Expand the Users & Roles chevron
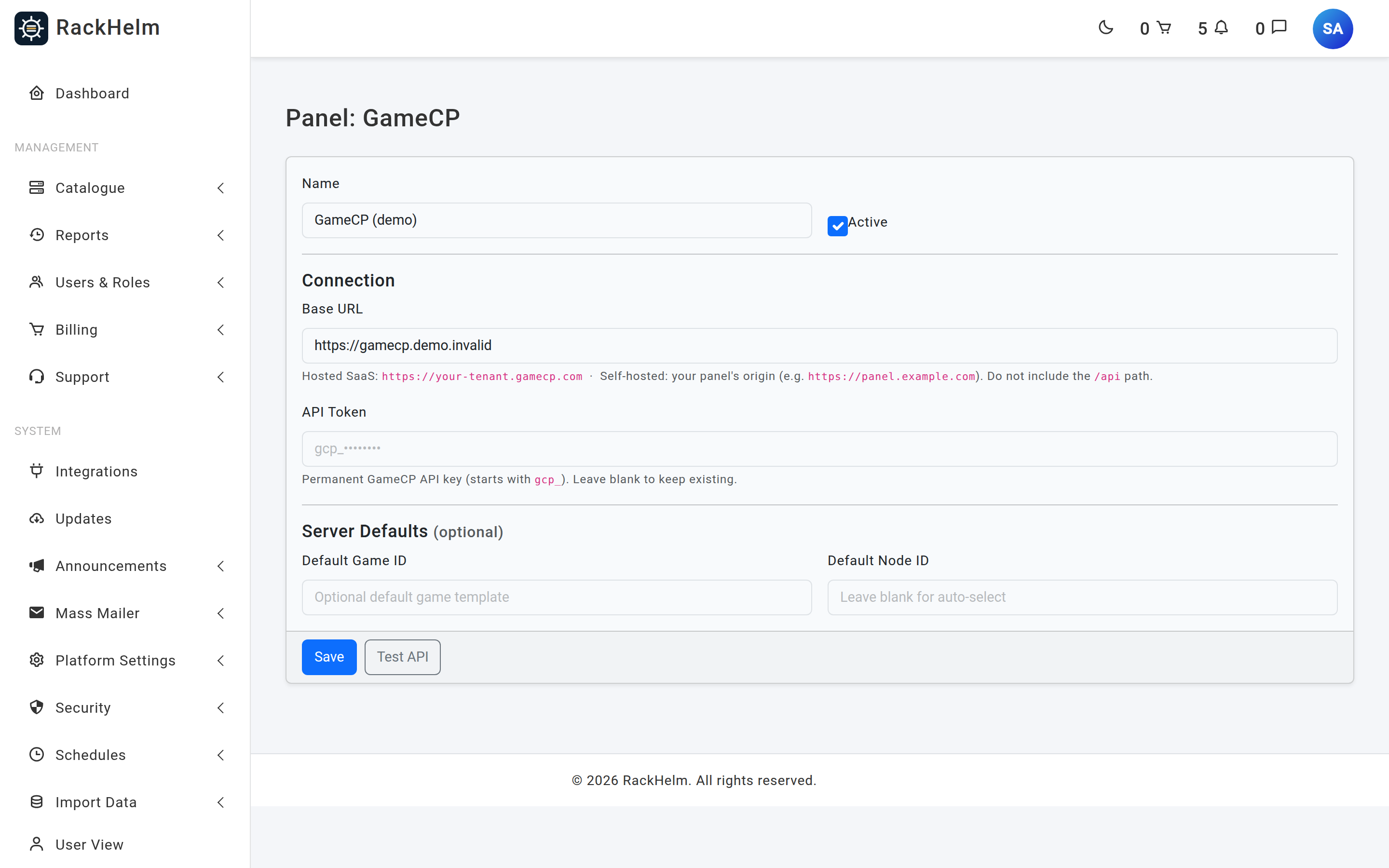1389x868 pixels. (220, 282)
